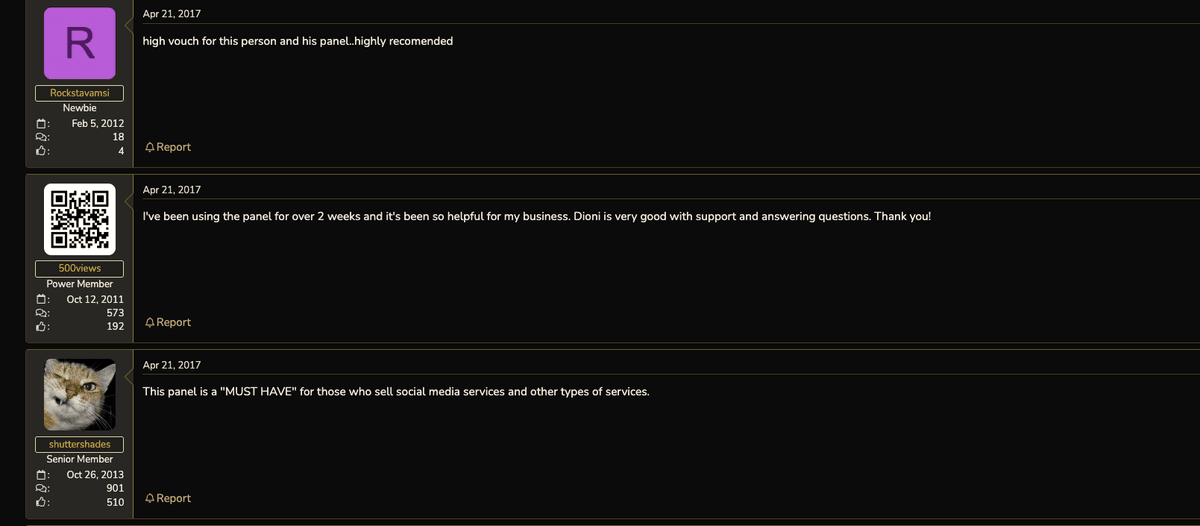1200x526 pixels.
Task: Click the likes thumbs-up icon under 500views
Action: tap(42, 326)
